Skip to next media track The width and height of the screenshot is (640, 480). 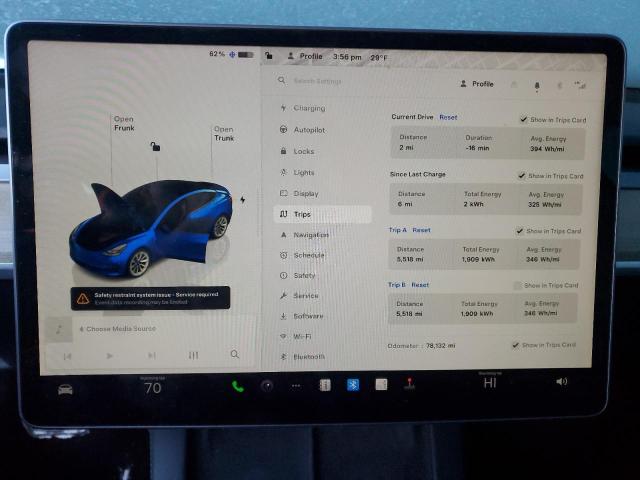click(152, 356)
